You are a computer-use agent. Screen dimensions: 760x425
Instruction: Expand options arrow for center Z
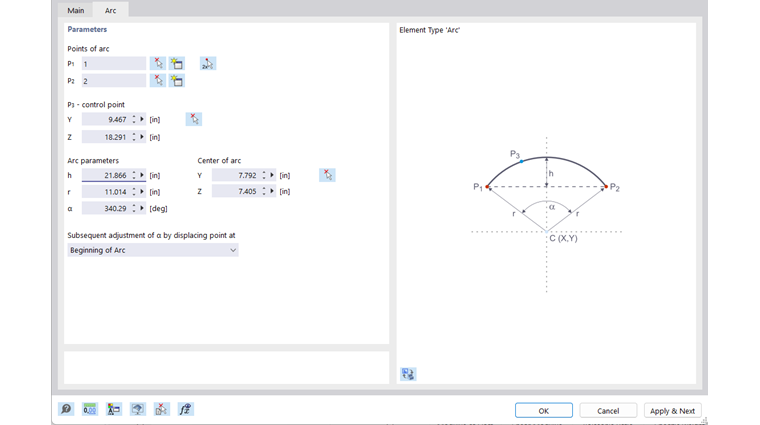(272, 191)
